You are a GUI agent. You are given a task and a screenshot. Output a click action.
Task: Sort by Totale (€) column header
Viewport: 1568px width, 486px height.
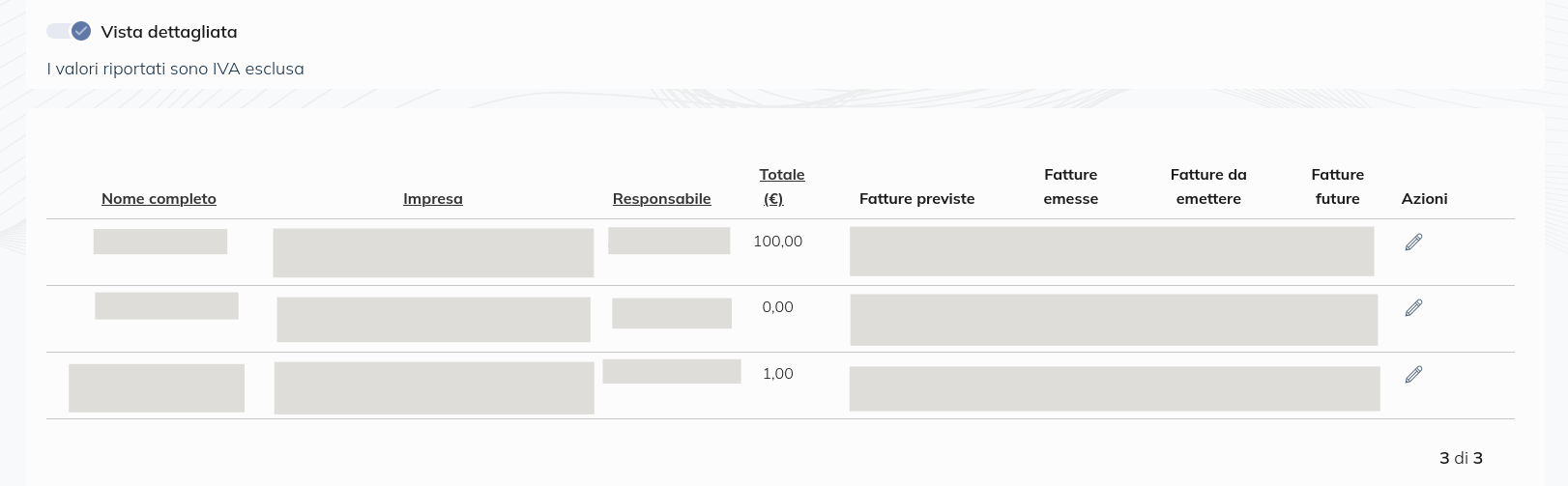click(781, 186)
